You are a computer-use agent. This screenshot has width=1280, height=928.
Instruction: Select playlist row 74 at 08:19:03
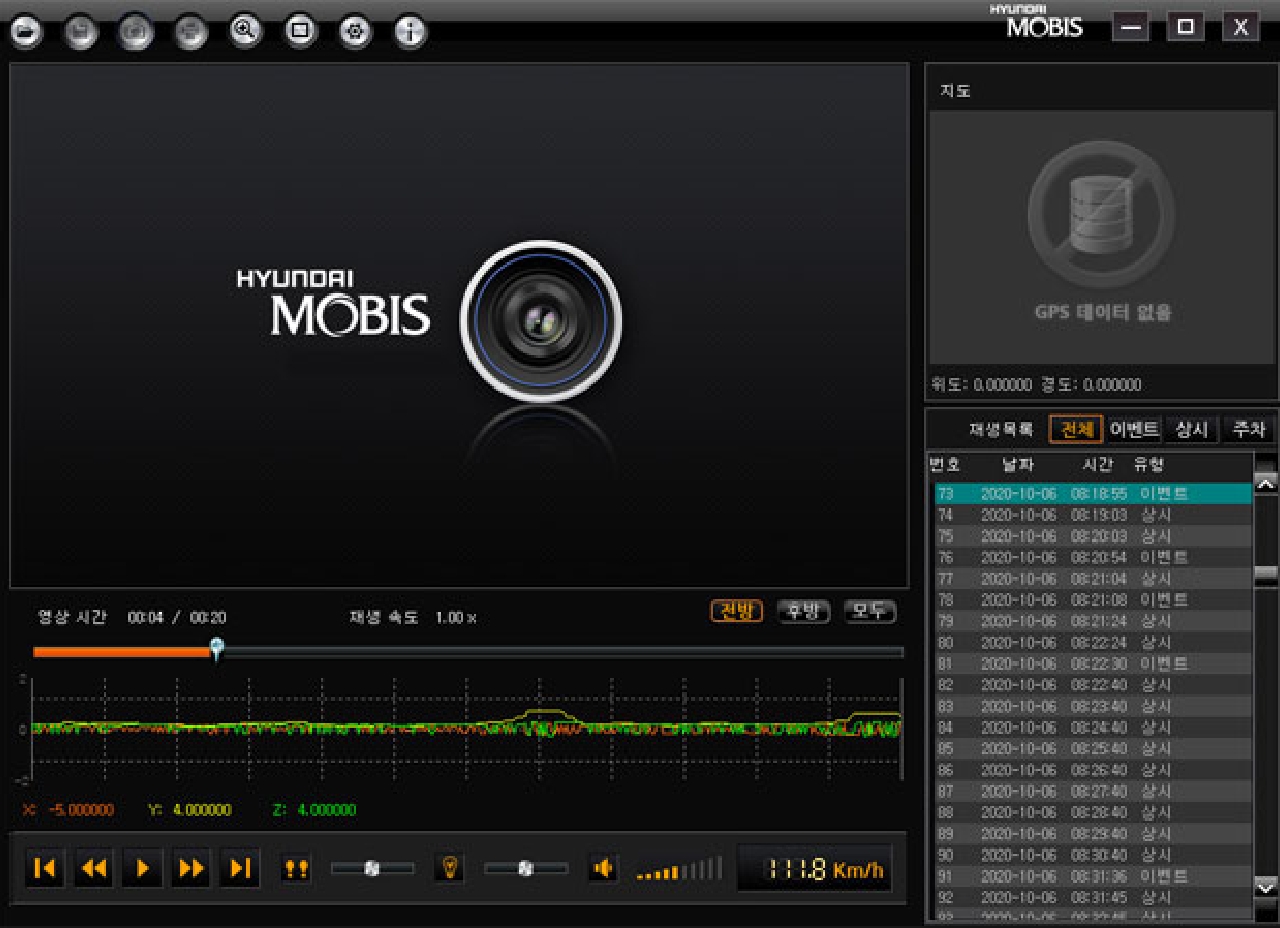[x=1093, y=515]
